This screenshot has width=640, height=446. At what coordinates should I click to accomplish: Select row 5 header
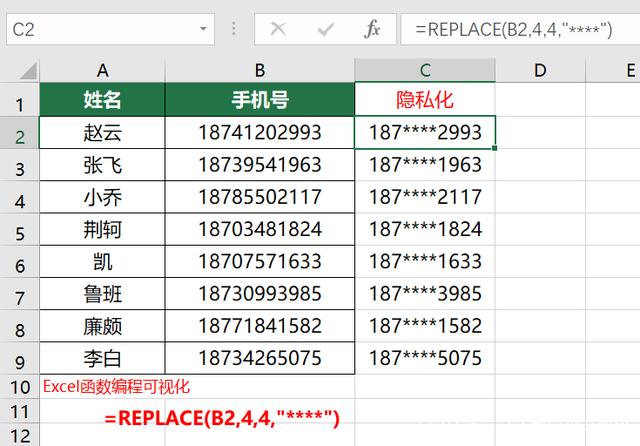click(20, 230)
